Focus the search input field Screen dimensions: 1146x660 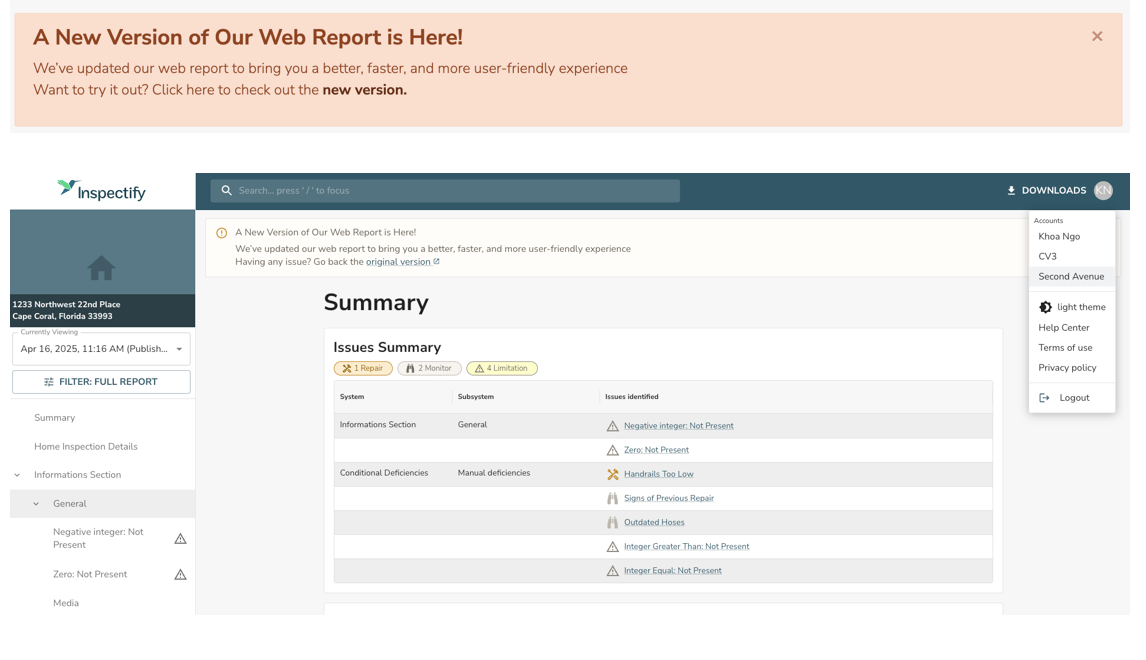click(445, 191)
